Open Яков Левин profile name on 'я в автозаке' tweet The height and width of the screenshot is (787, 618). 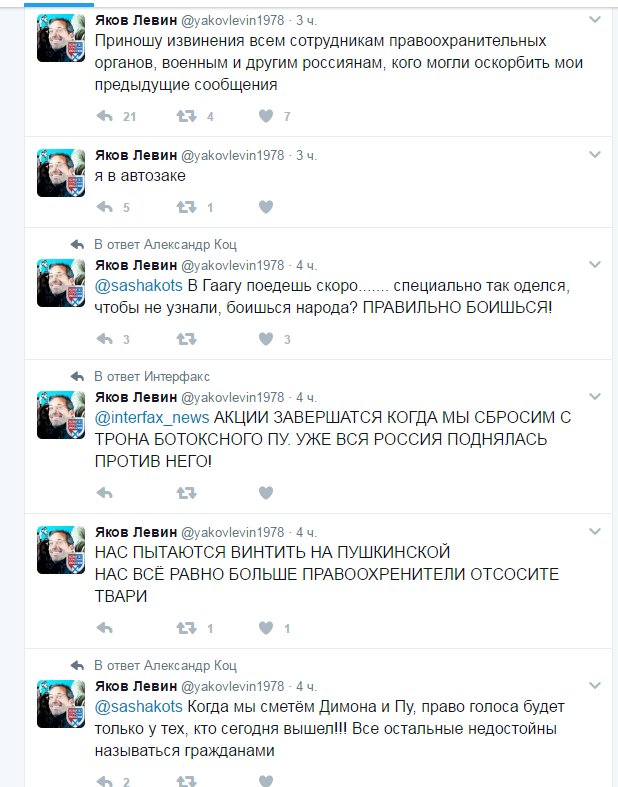click(x=136, y=155)
